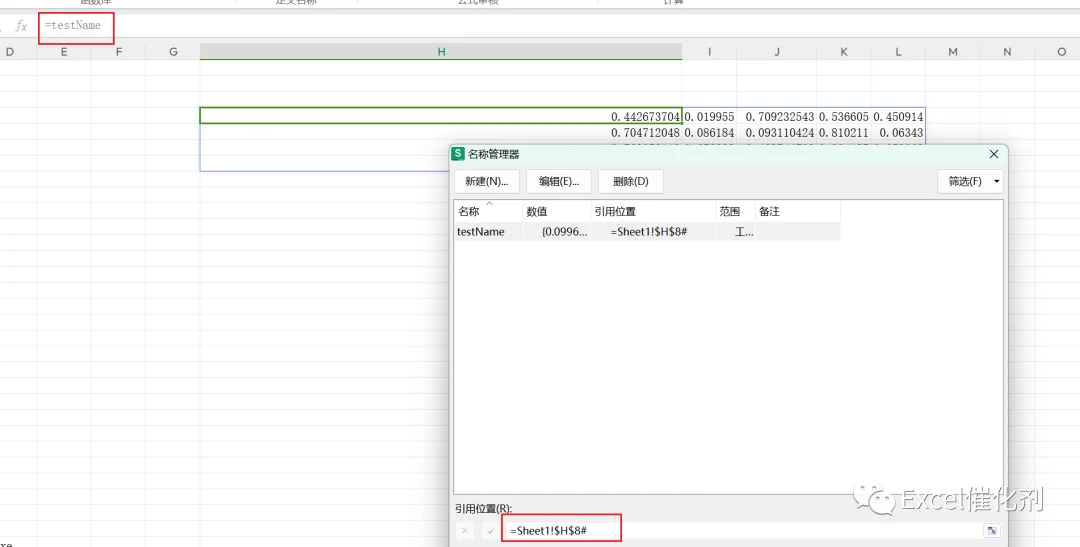Select column J header
This screenshot has width=1080, height=547.
click(x=776, y=52)
